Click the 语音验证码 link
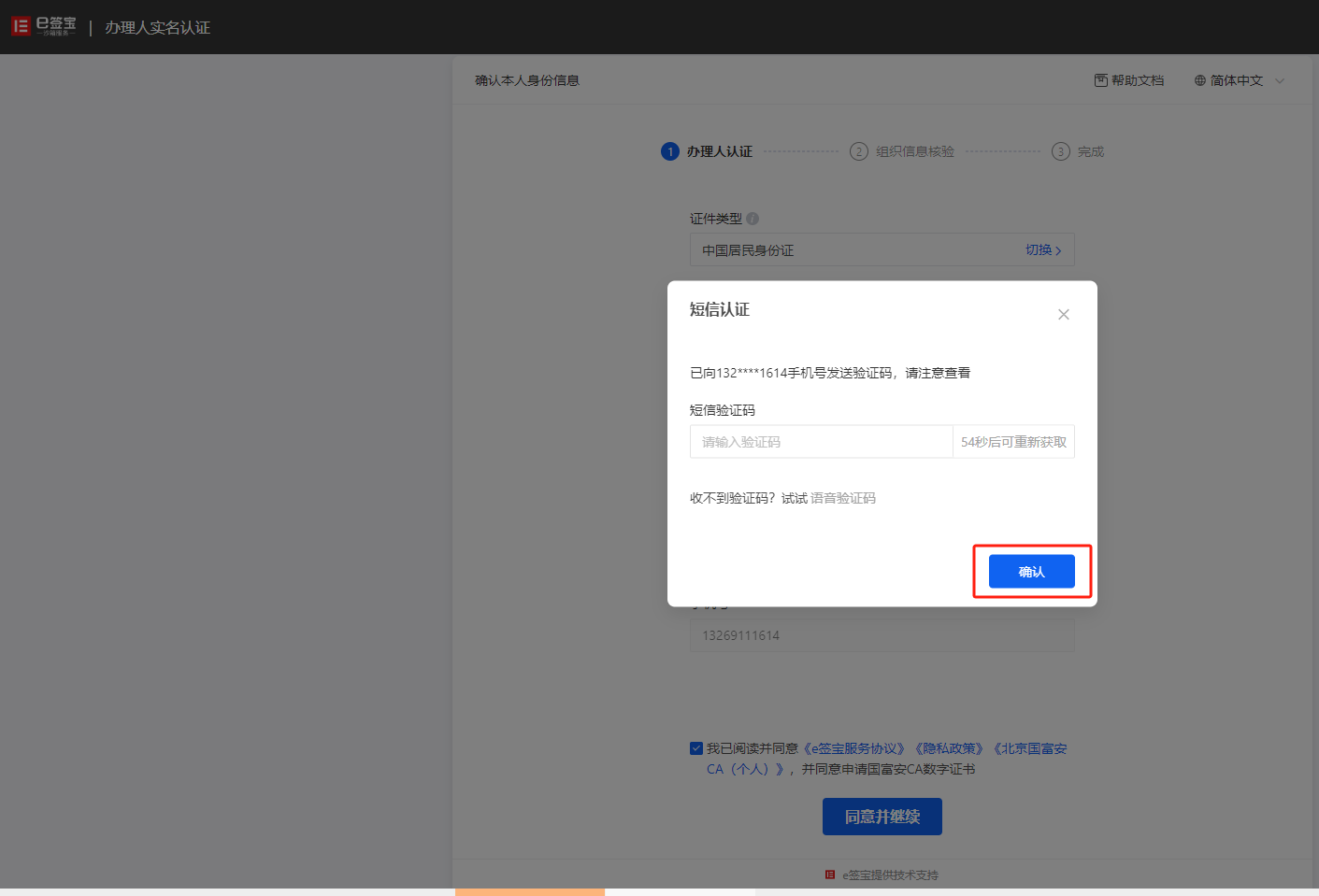The height and width of the screenshot is (896, 1319). click(x=842, y=498)
